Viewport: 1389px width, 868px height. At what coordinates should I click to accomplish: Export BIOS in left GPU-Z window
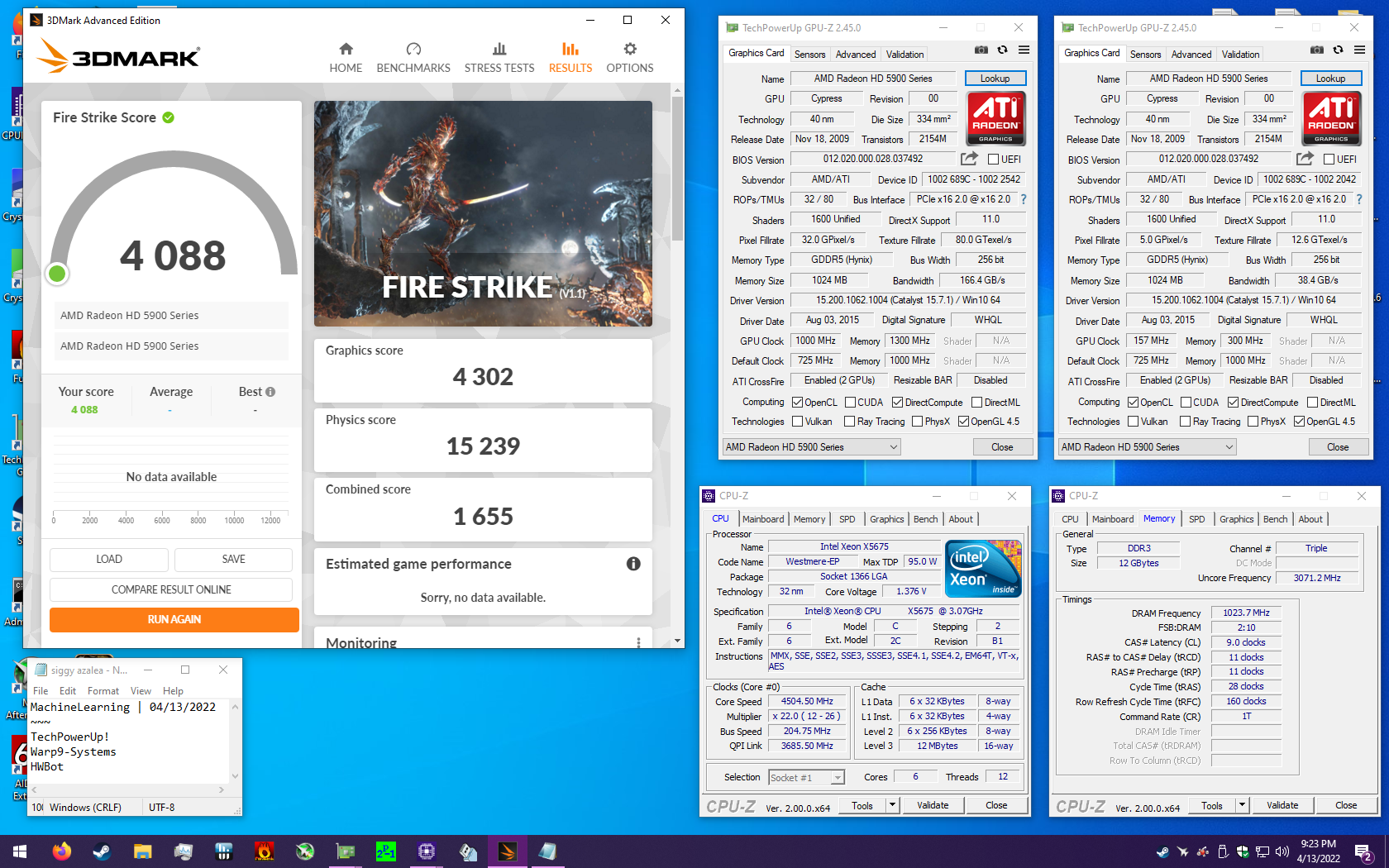(x=969, y=159)
